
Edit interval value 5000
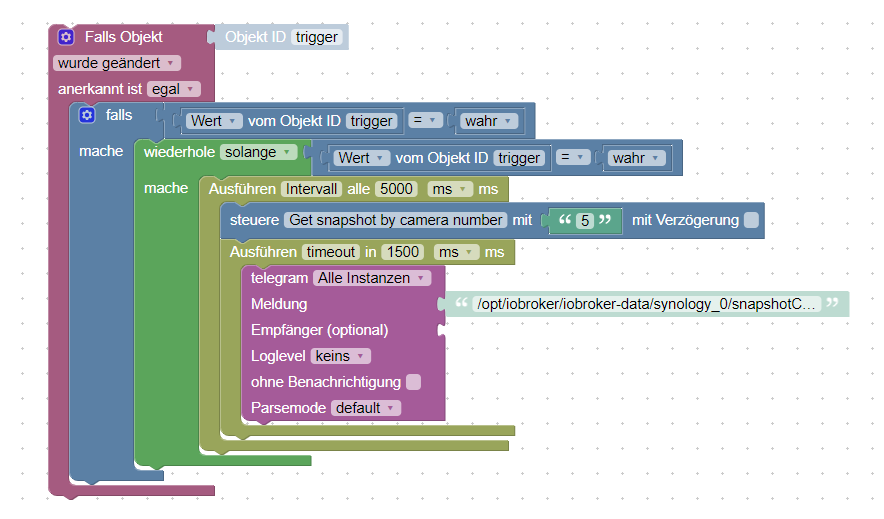click(396, 189)
